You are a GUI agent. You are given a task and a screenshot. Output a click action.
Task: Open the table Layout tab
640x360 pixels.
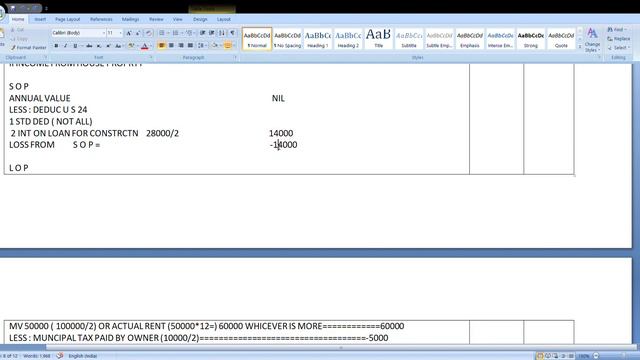224,19
